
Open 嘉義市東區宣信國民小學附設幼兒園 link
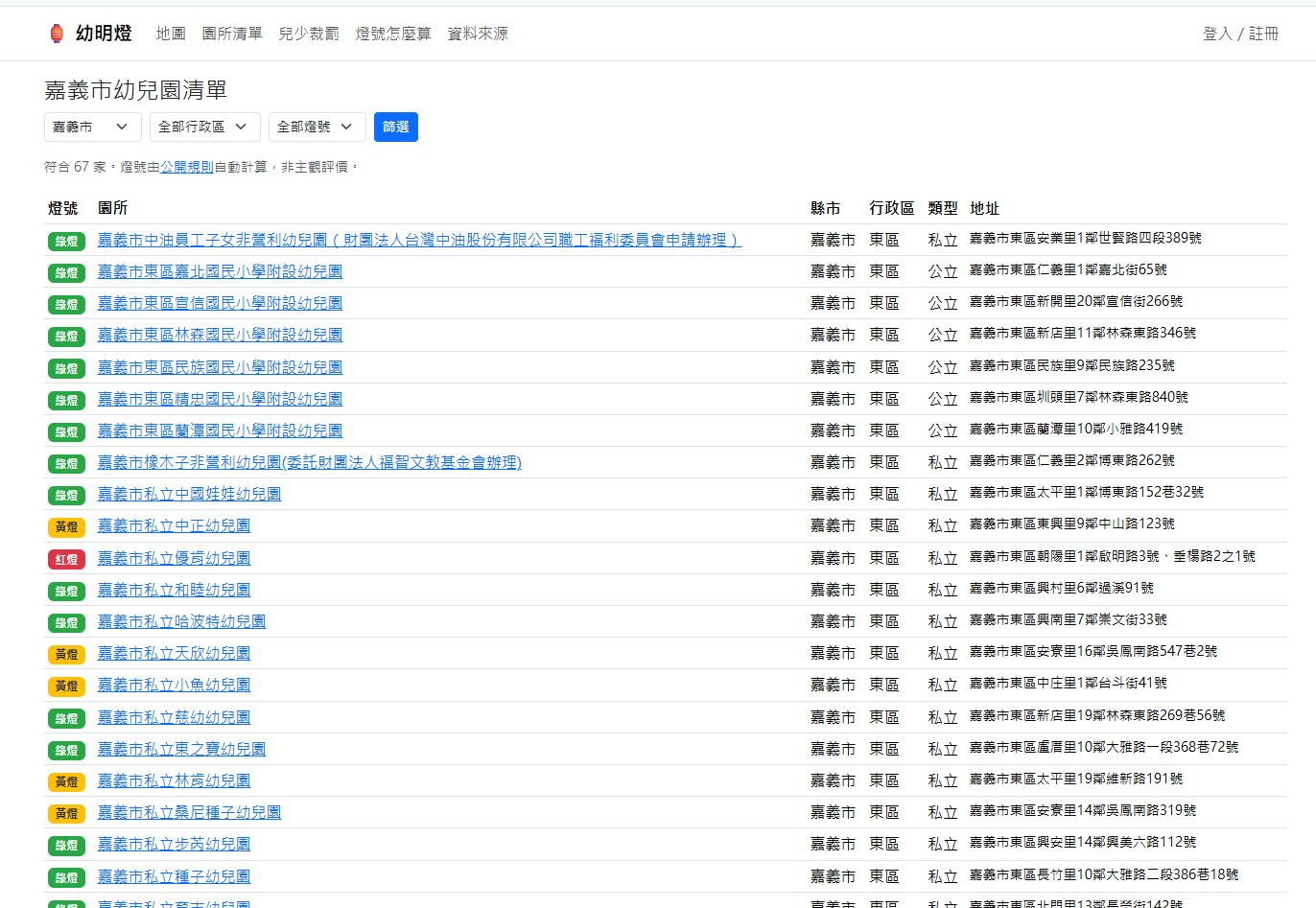[221, 303]
